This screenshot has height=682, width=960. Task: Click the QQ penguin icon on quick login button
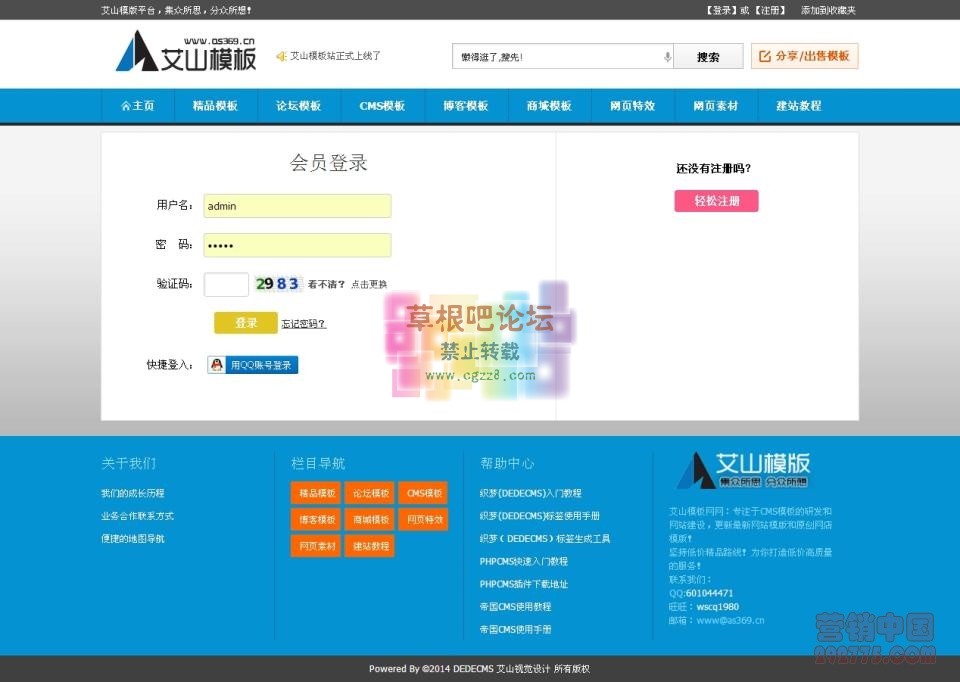216,364
